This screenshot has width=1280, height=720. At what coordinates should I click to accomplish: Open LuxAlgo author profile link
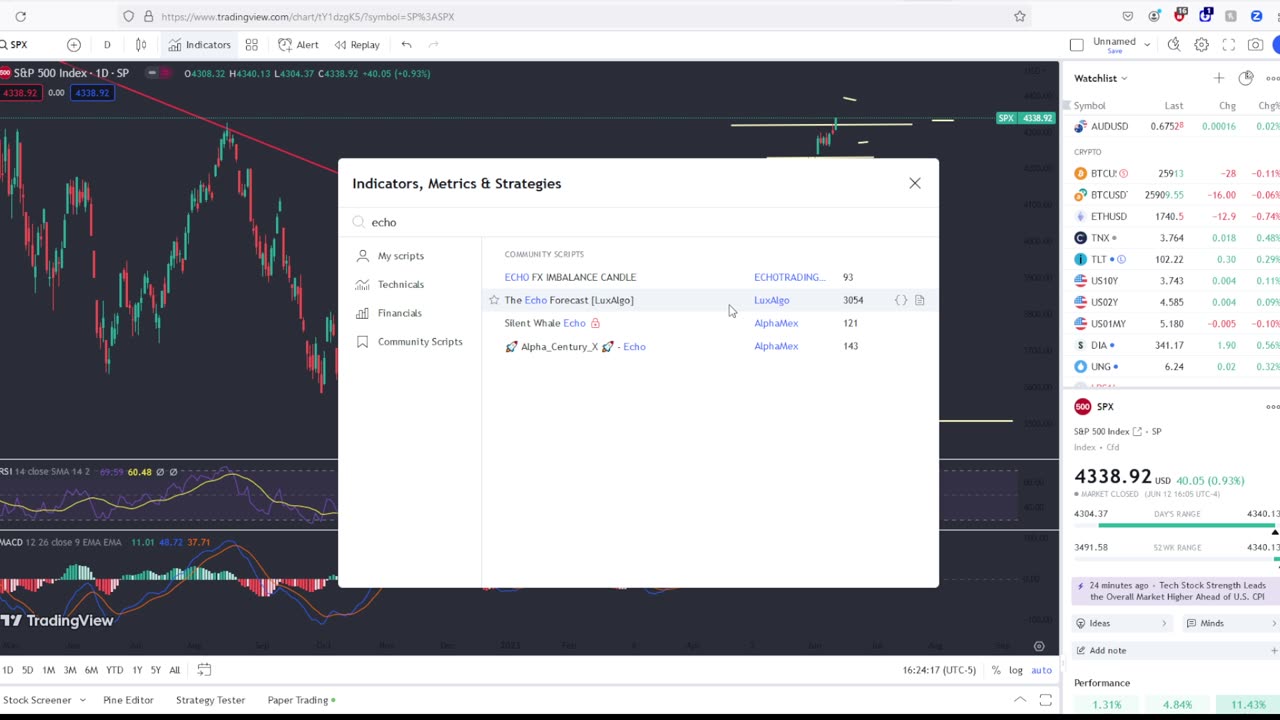(772, 300)
